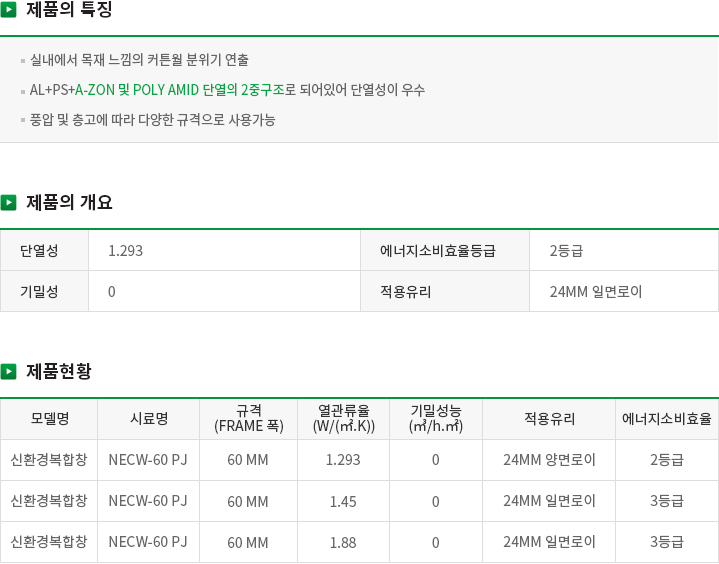Click the 1.88 thermal value cell
The width and height of the screenshot is (719, 564).
[343, 542]
